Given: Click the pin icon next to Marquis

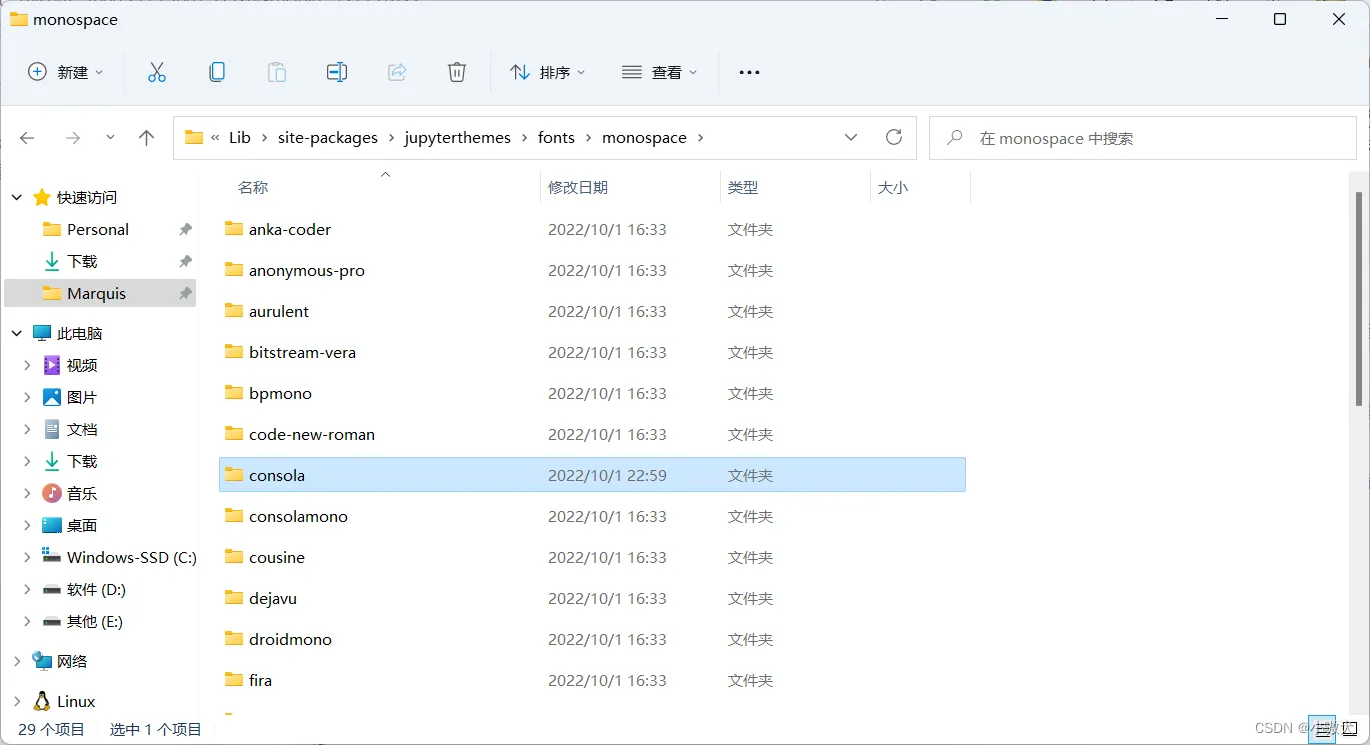Looking at the screenshot, I should click(x=185, y=293).
